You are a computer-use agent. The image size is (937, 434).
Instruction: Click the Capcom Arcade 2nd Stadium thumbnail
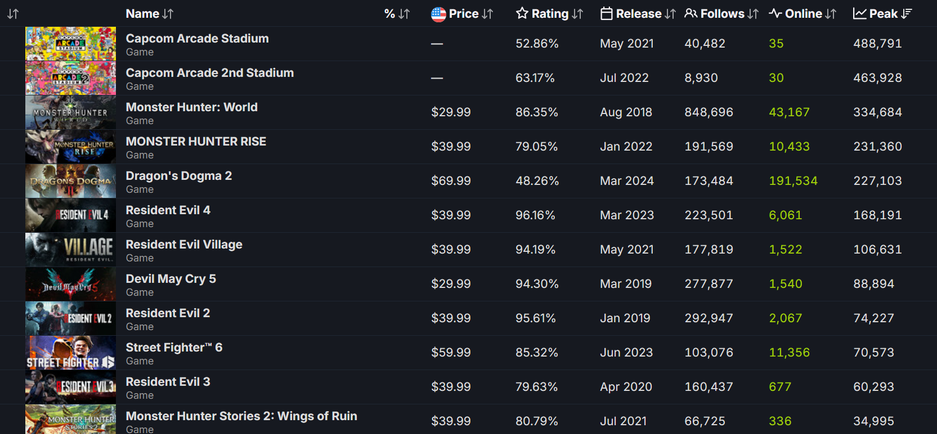[70, 79]
